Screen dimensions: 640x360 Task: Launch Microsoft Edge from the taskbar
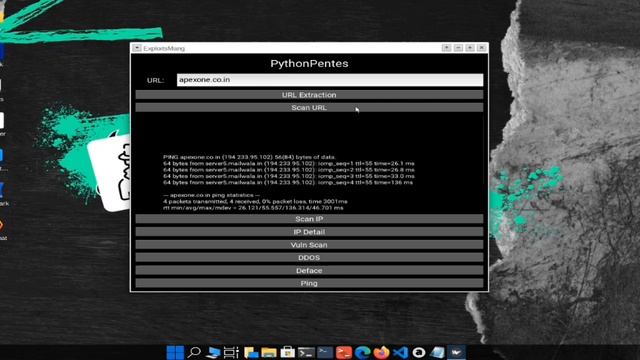pyautogui.click(x=362, y=352)
